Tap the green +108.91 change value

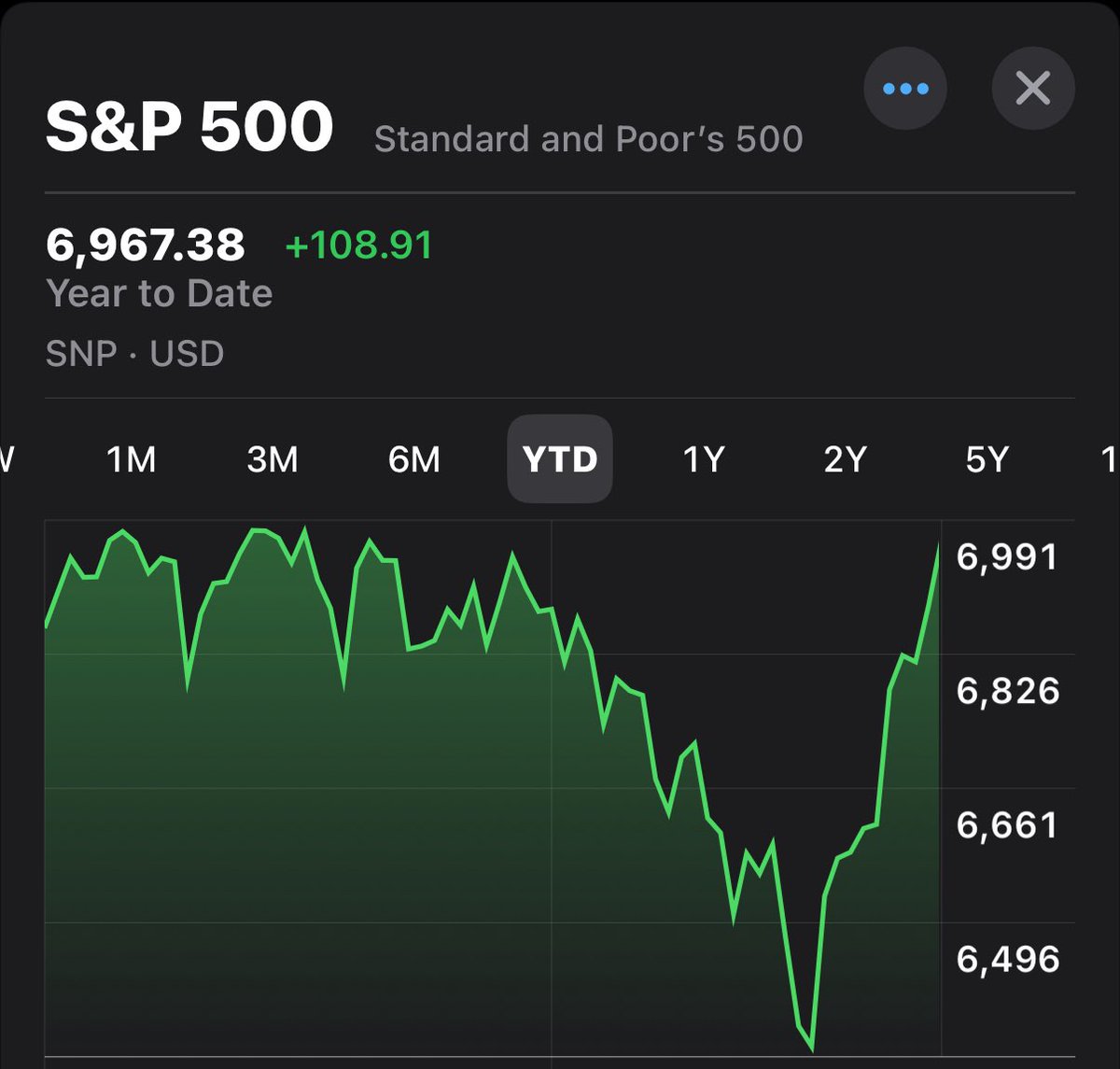(x=359, y=246)
